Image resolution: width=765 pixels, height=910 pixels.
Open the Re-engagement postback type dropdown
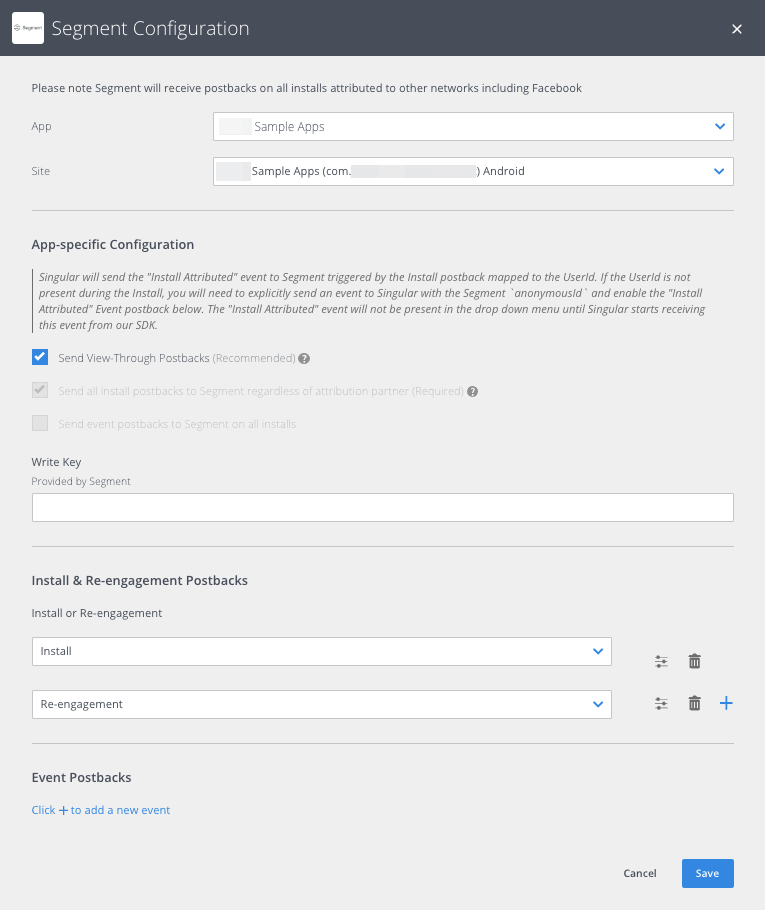321,704
